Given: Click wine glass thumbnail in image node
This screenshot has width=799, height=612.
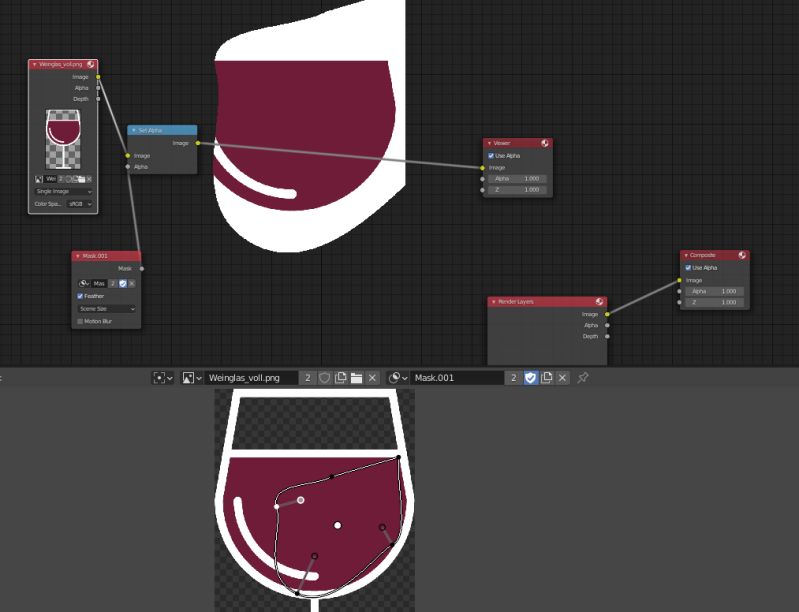Looking at the screenshot, I should (x=63, y=139).
